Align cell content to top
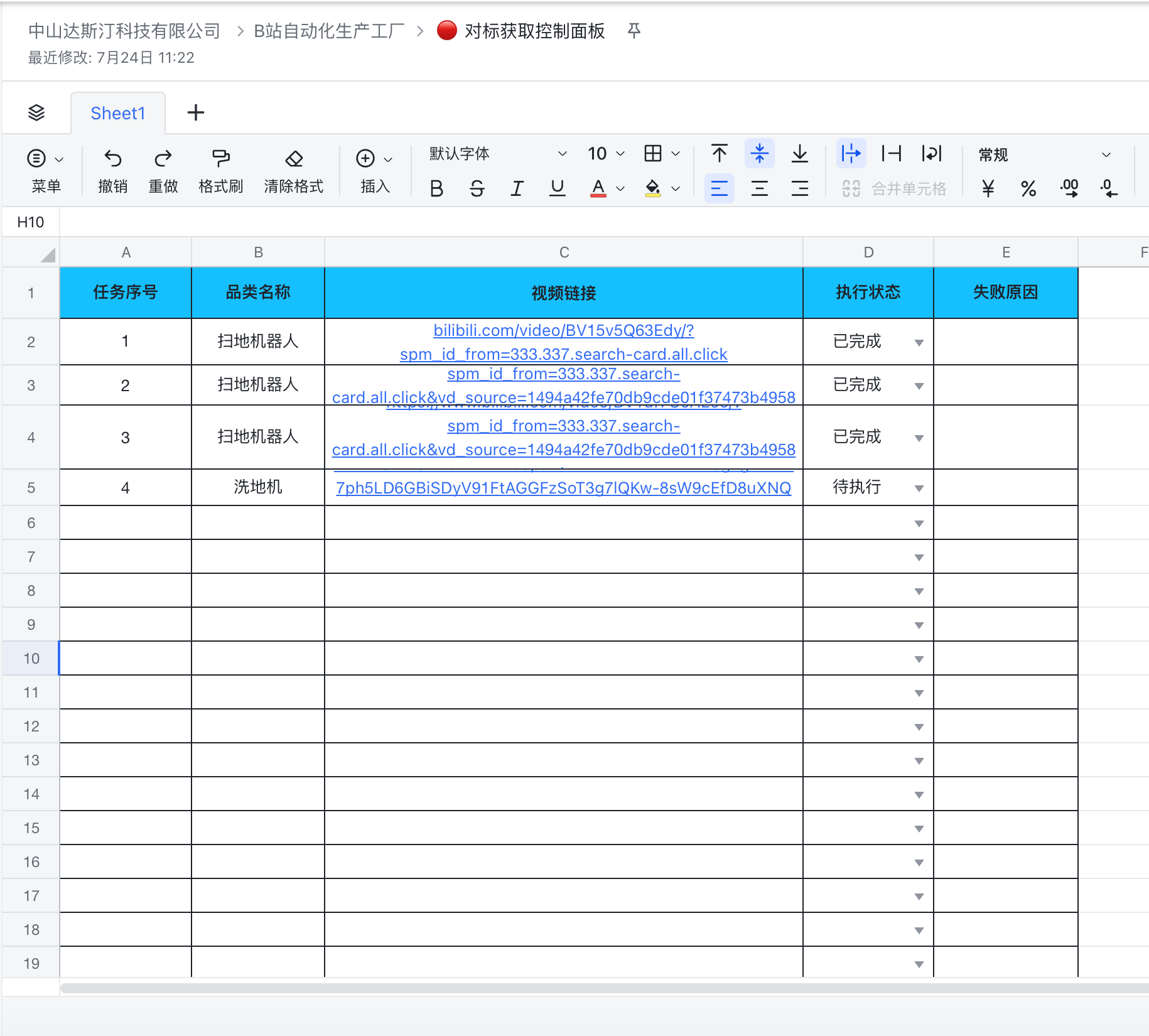Image resolution: width=1149 pixels, height=1036 pixels. [x=720, y=153]
